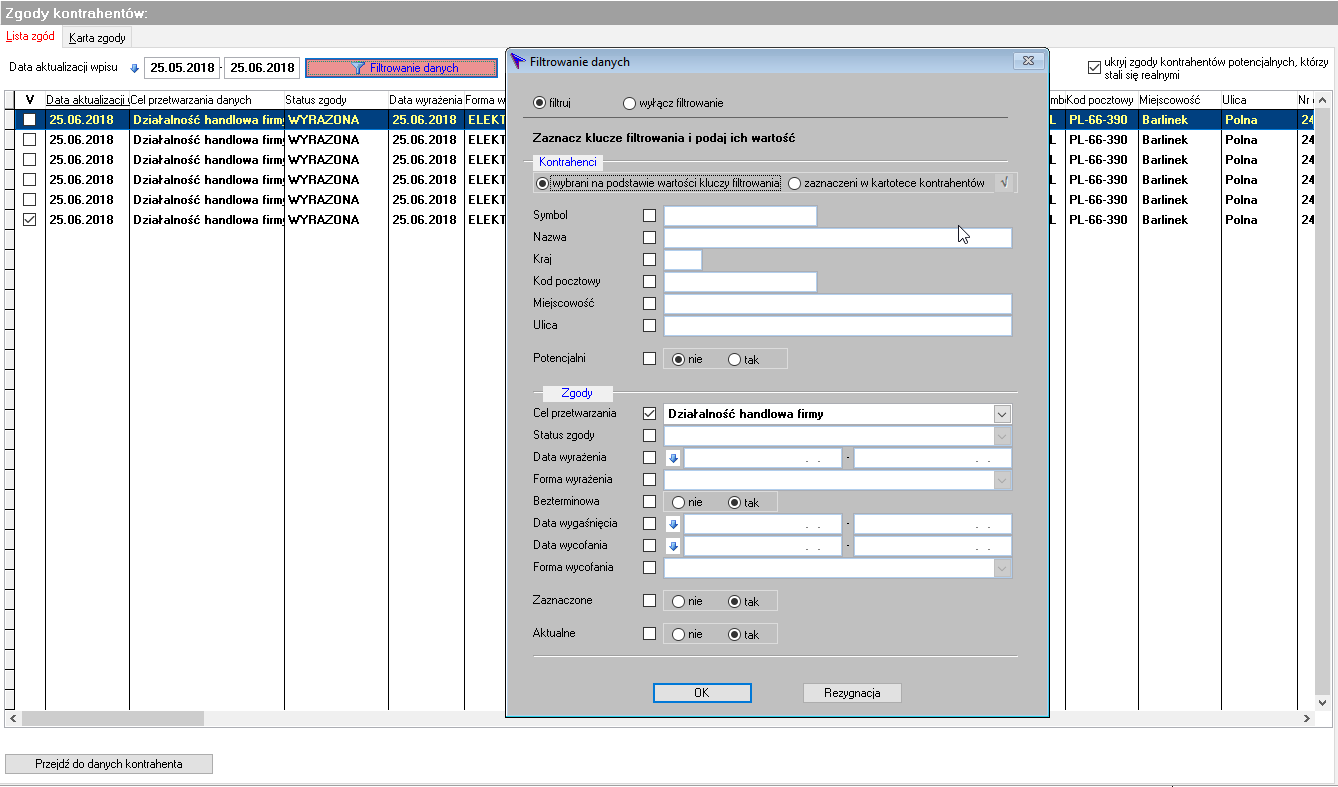Screen dimensions: 1338x787
Task: Click the checkmark icon beside kartotece kontrahentów
Action: click(1004, 183)
